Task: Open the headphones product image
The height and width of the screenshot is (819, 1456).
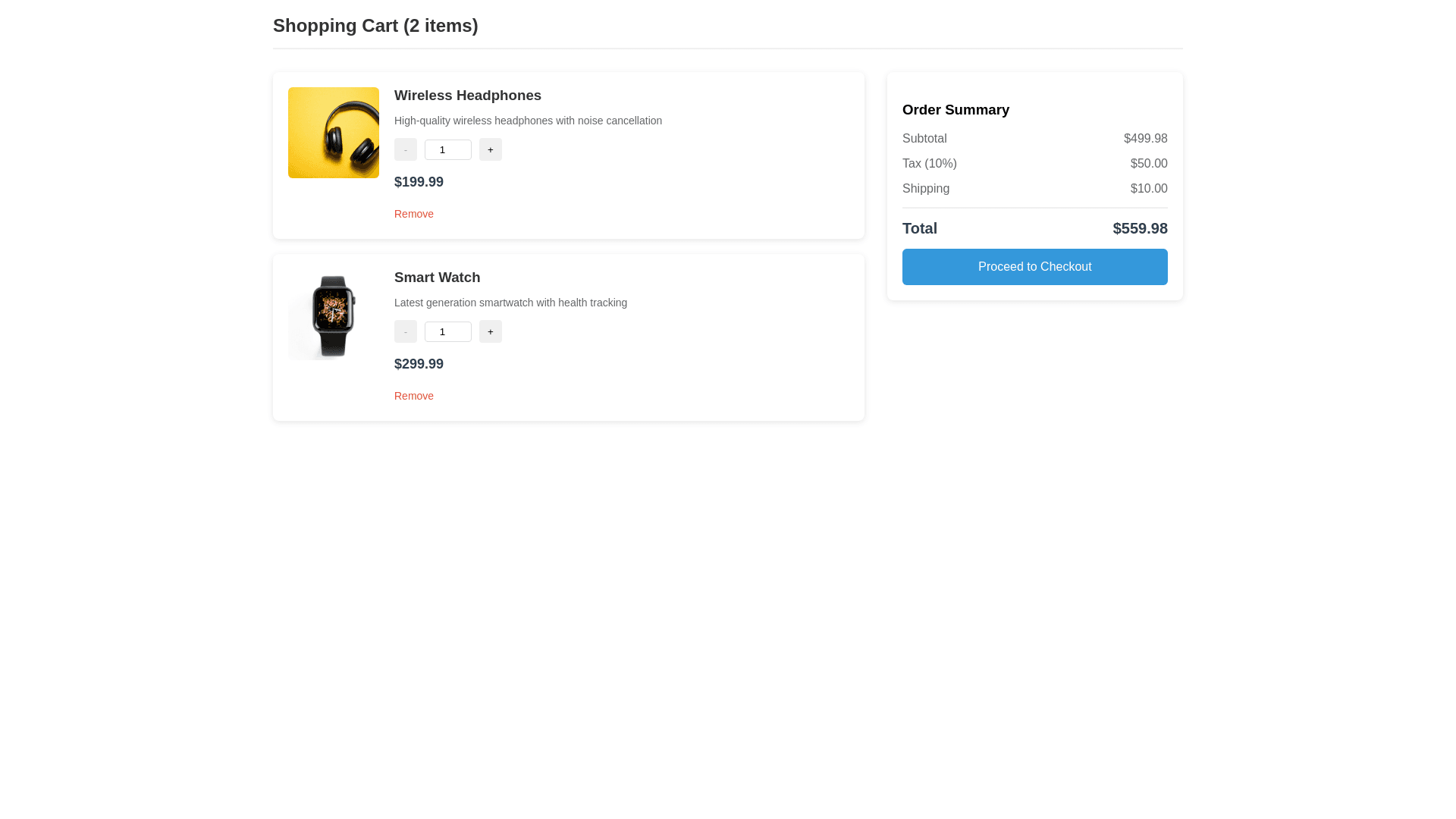Action: point(334,133)
